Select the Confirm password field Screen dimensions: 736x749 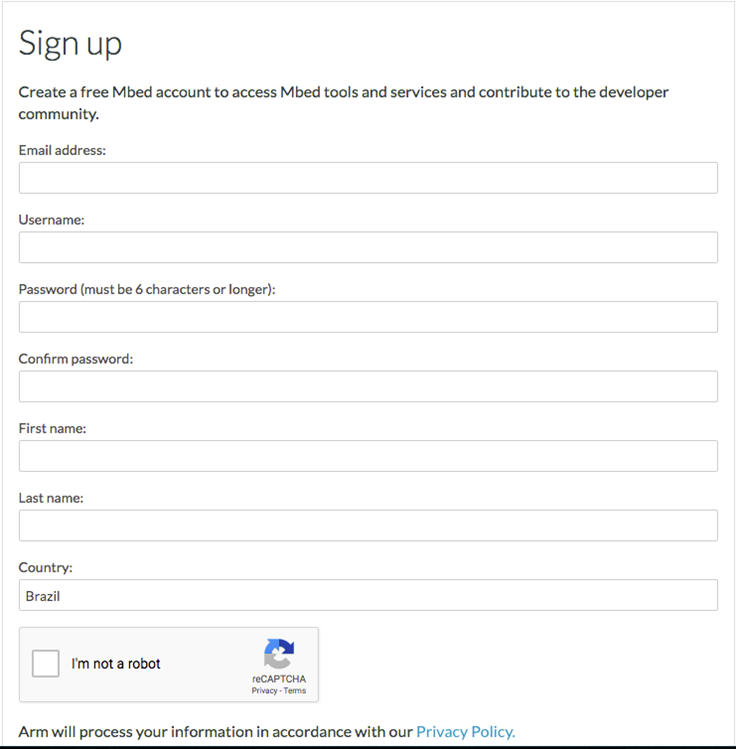click(x=368, y=386)
